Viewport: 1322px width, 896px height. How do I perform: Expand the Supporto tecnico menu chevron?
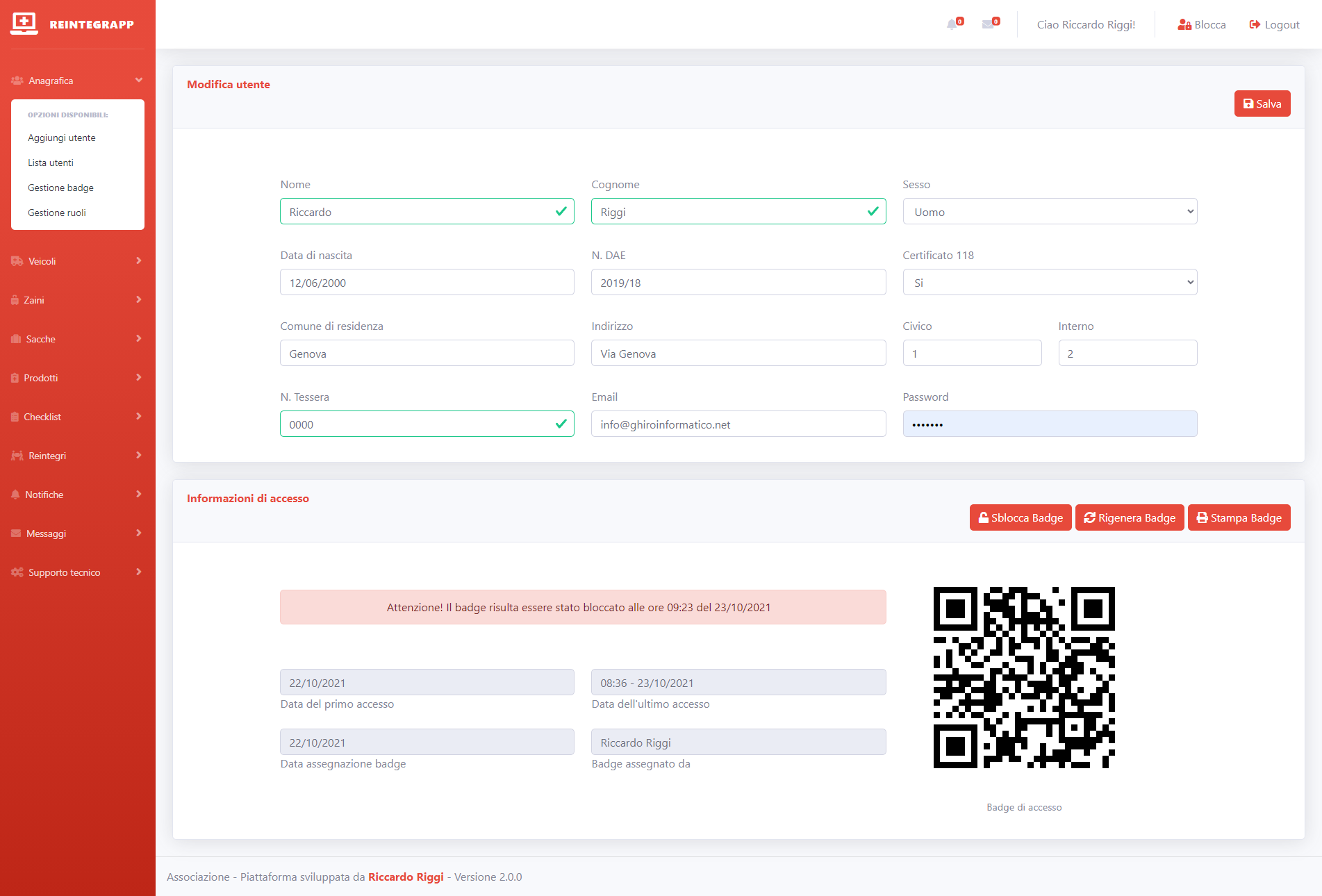139,572
